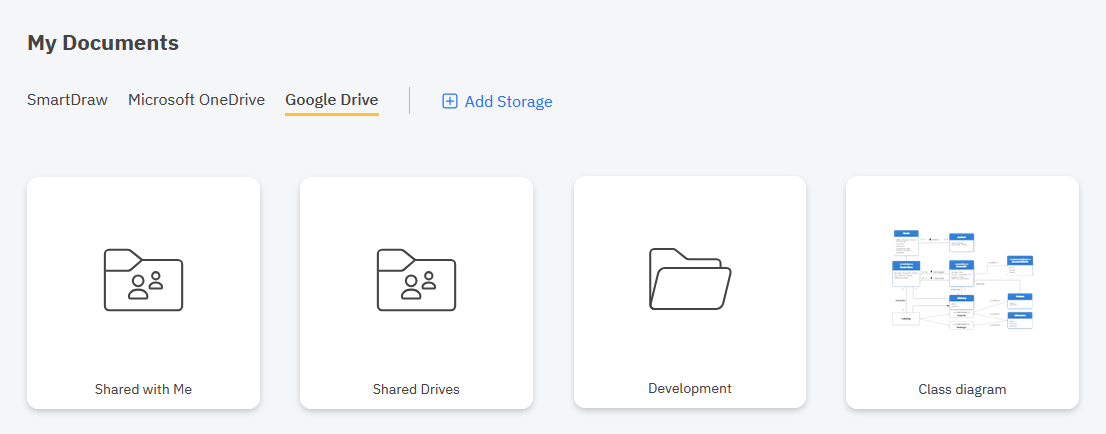The width and height of the screenshot is (1106, 434).
Task: Click the My Documents heading
Action: point(103,43)
